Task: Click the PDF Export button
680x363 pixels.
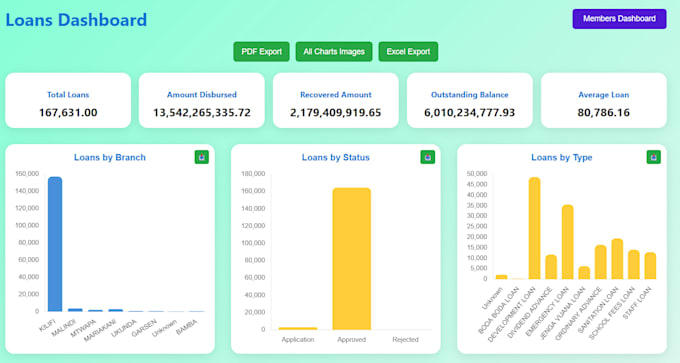Action: click(262, 52)
